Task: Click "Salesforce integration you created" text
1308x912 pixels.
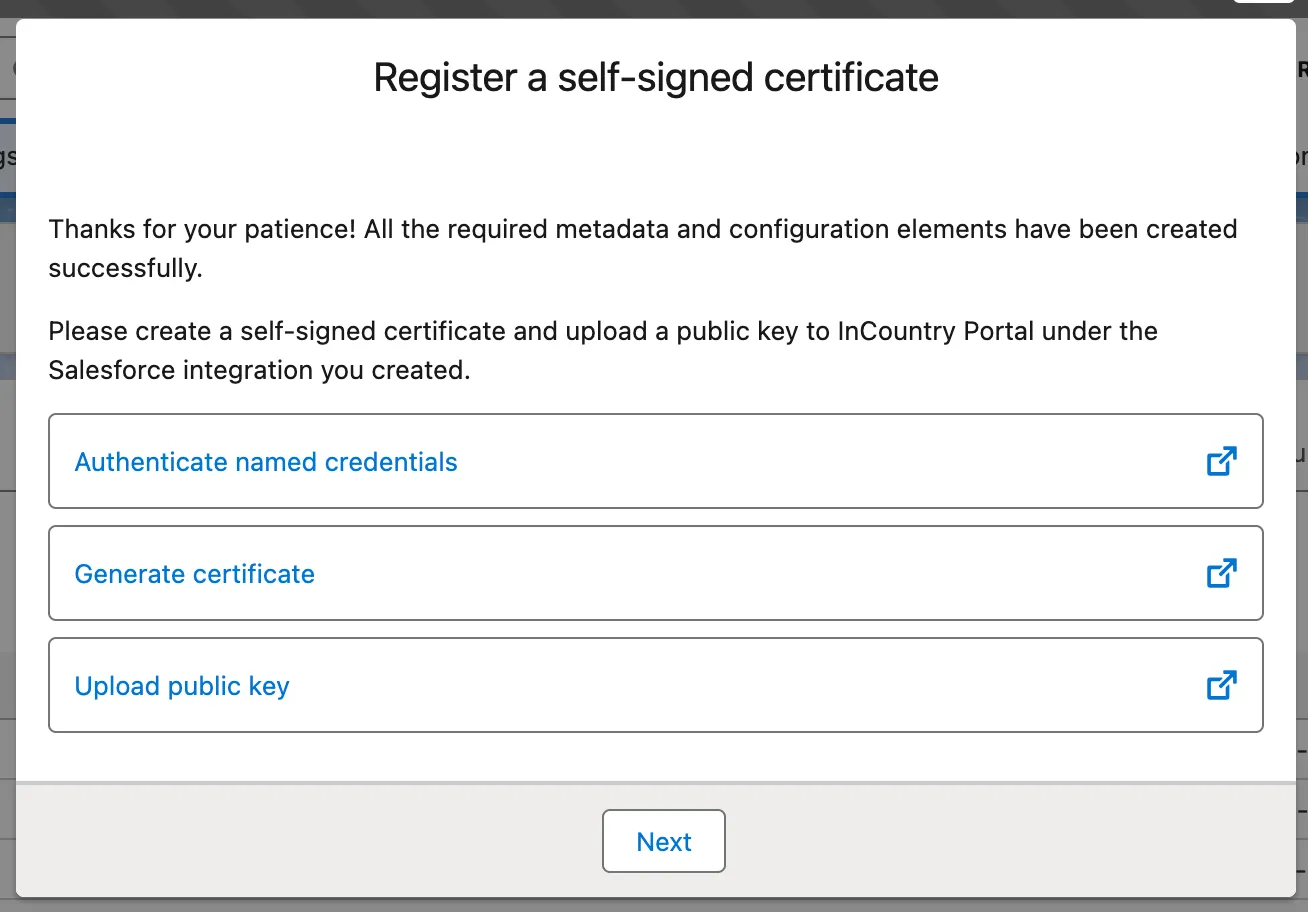Action: coord(257,371)
